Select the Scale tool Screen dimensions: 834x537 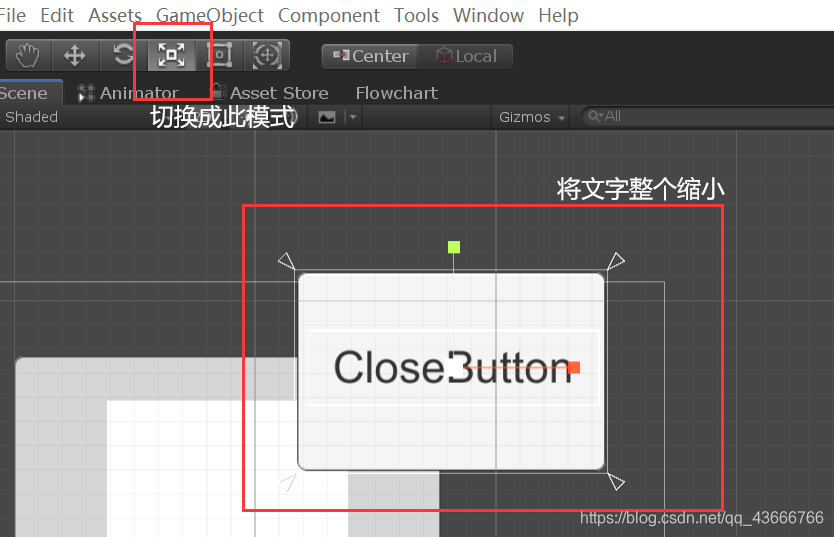(171, 55)
